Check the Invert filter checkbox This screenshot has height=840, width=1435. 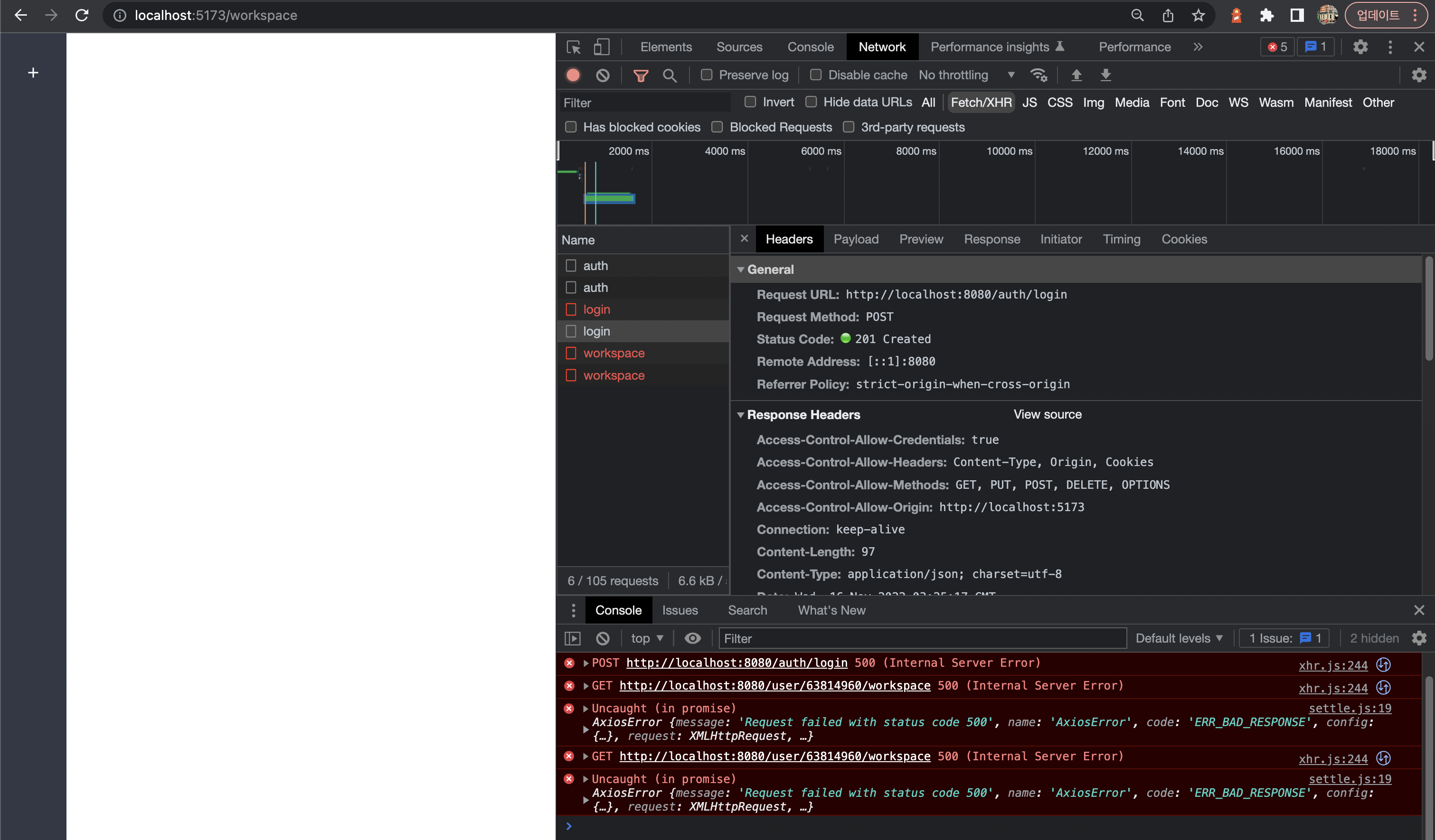750,102
